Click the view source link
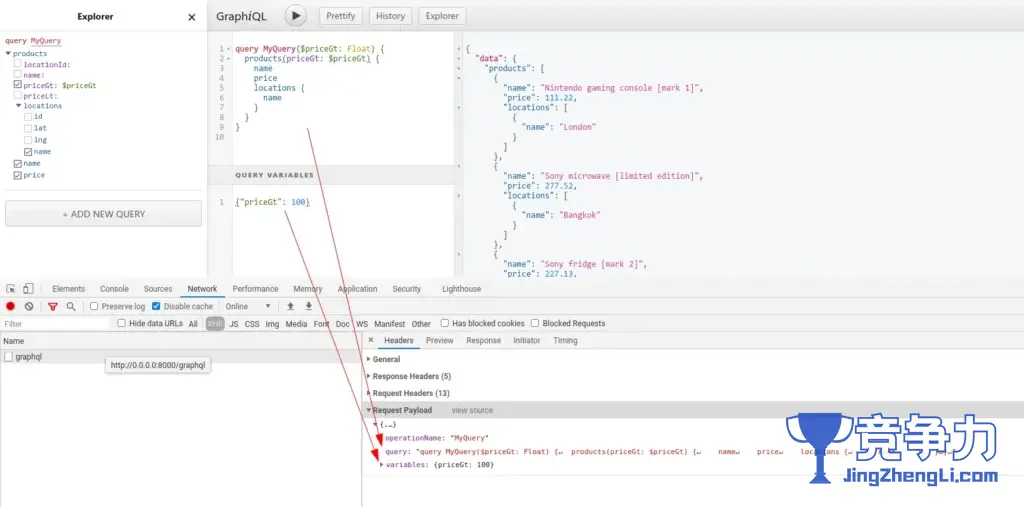 [x=472, y=410]
